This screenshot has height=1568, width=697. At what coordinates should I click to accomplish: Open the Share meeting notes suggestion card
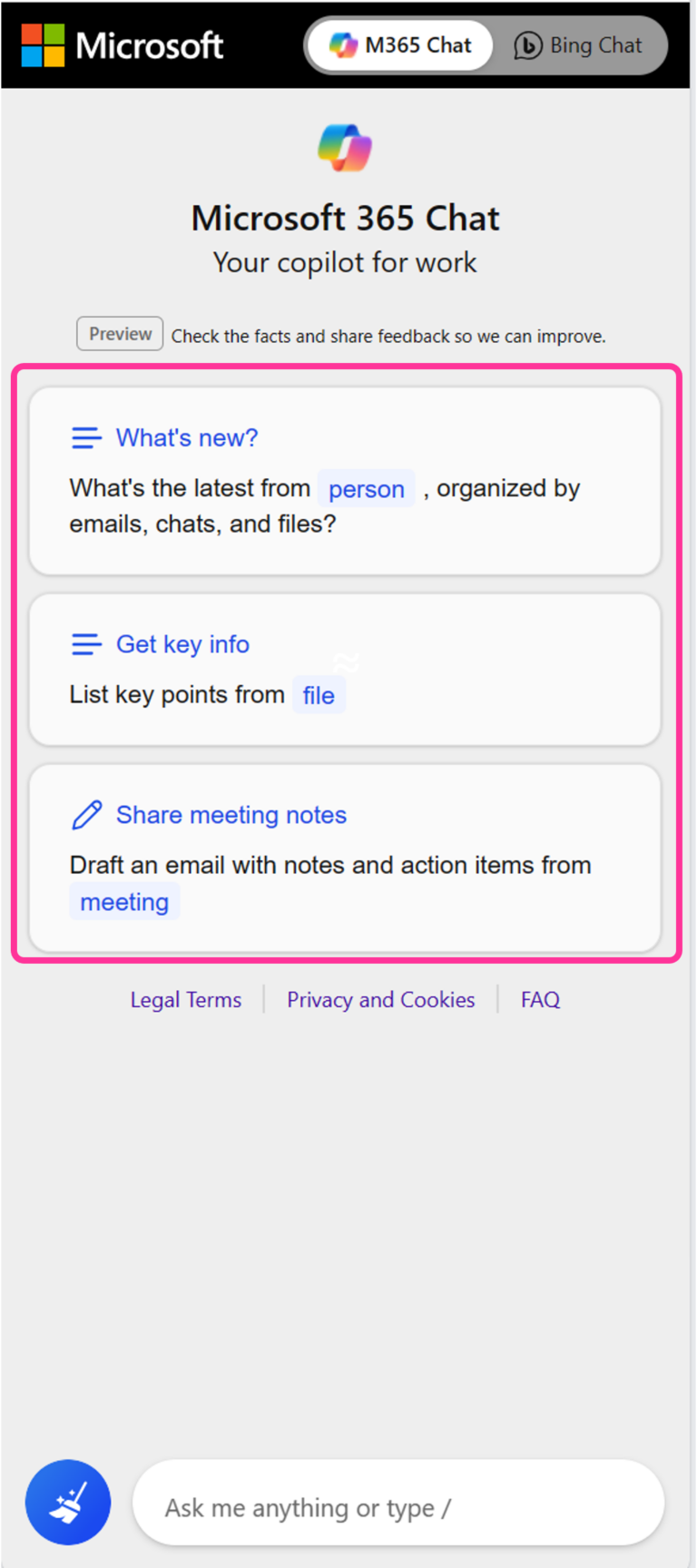pyautogui.click(x=344, y=857)
